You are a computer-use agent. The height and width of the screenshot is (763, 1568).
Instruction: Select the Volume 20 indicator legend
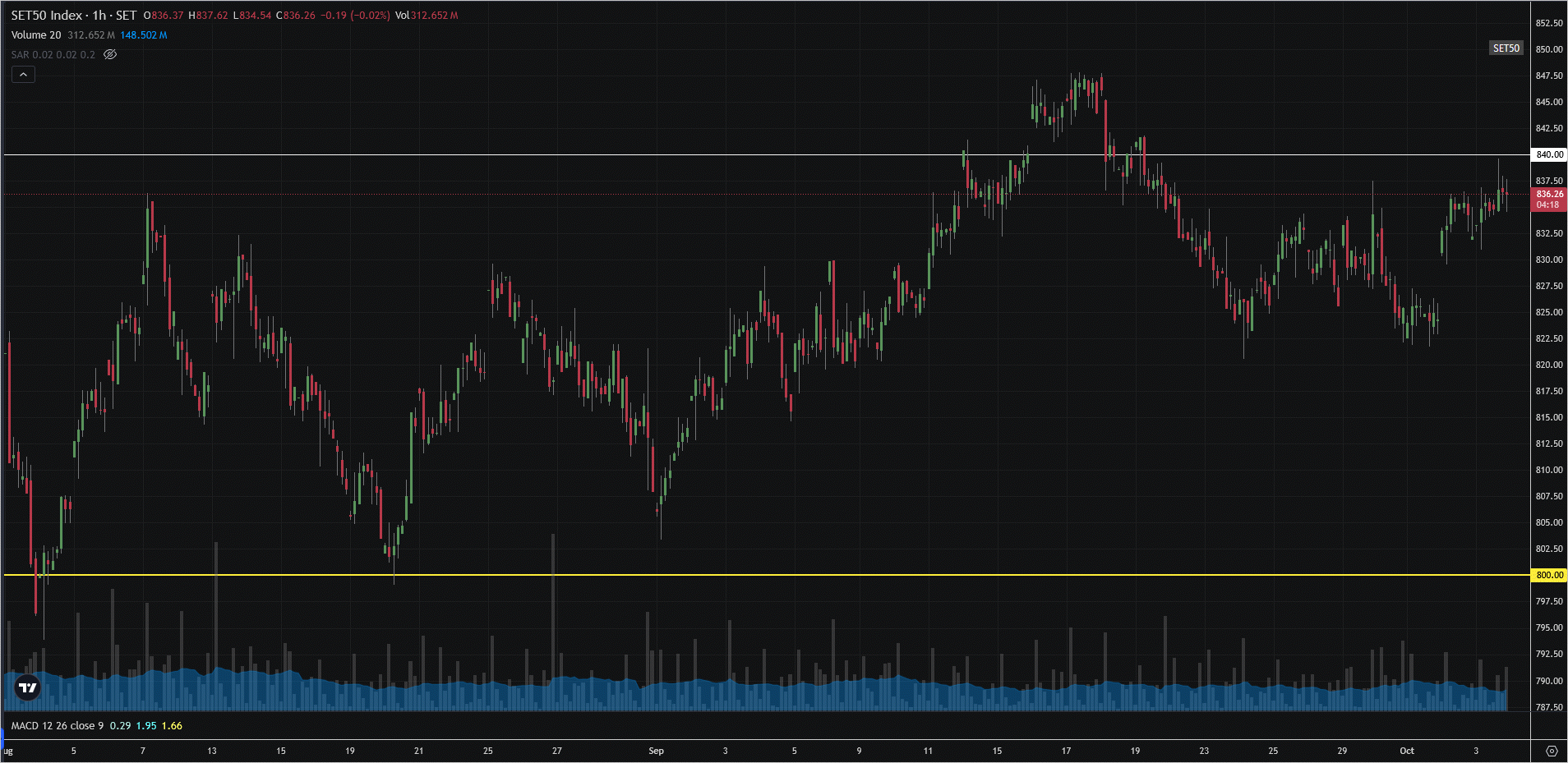36,35
